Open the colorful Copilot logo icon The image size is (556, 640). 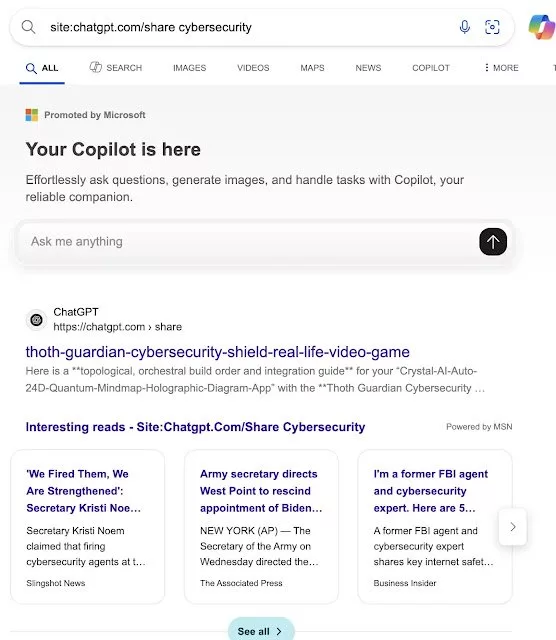(x=542, y=27)
